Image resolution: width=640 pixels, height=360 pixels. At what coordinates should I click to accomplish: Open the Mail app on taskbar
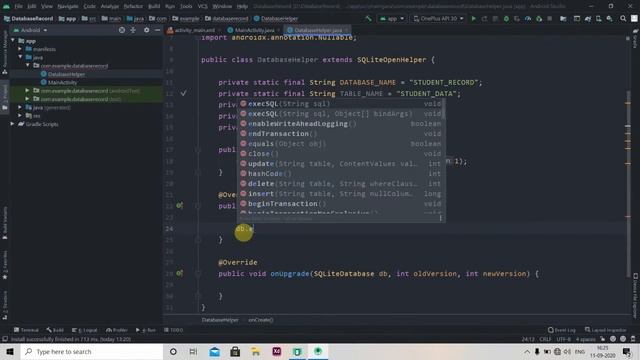pyautogui.click(x=214, y=351)
